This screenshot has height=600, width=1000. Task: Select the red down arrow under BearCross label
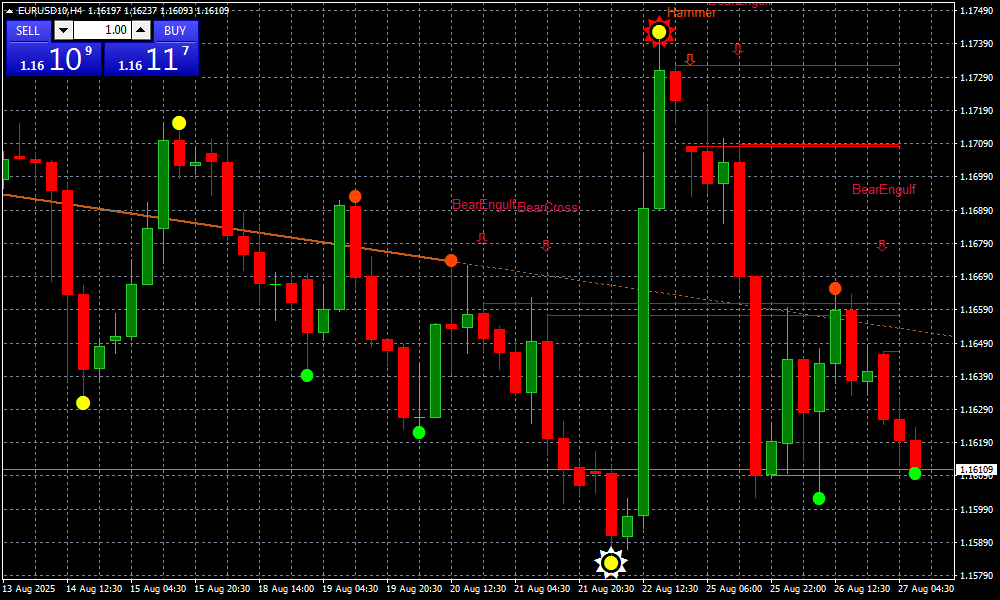546,244
